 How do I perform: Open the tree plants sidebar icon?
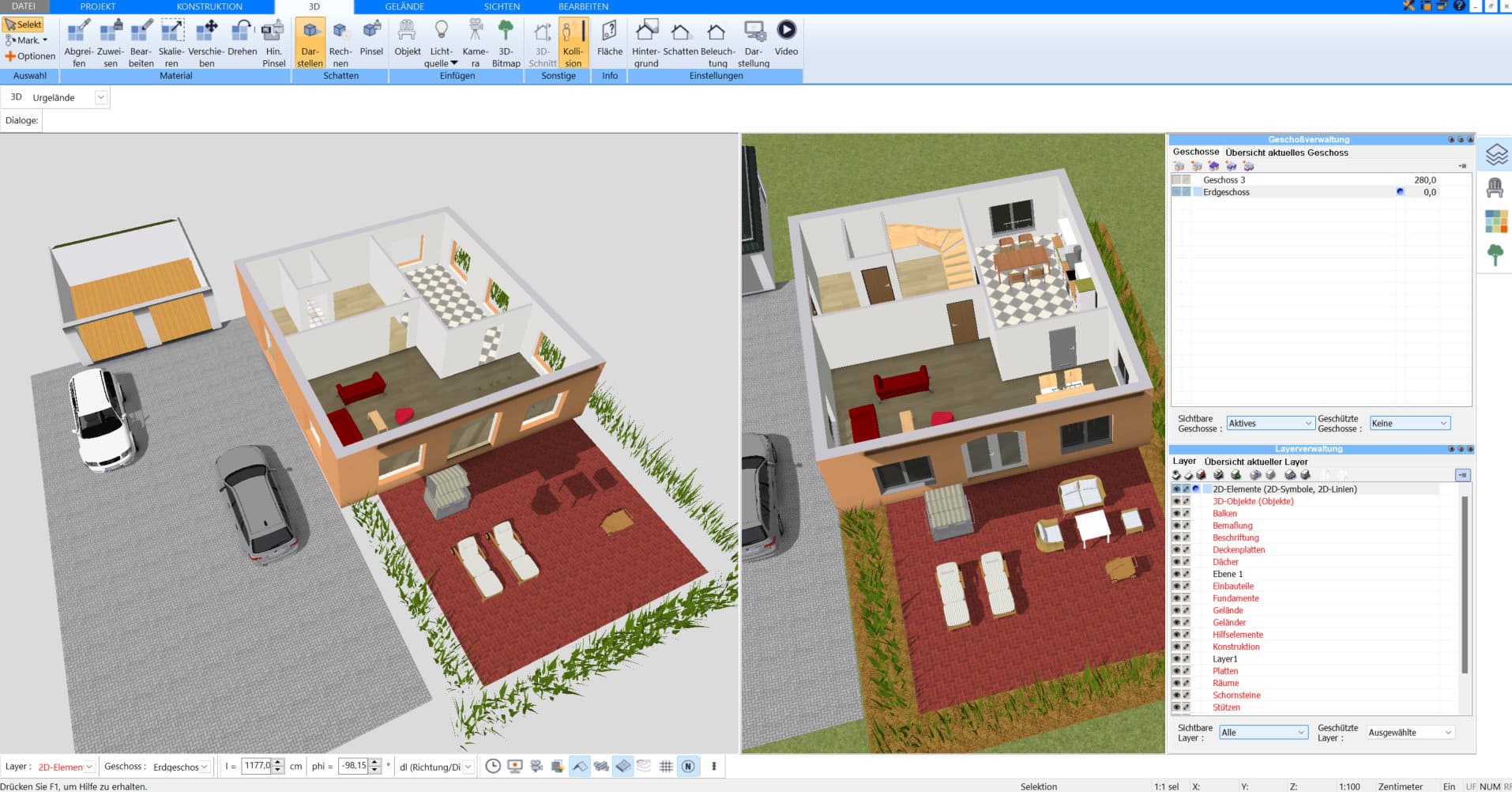click(x=1495, y=255)
